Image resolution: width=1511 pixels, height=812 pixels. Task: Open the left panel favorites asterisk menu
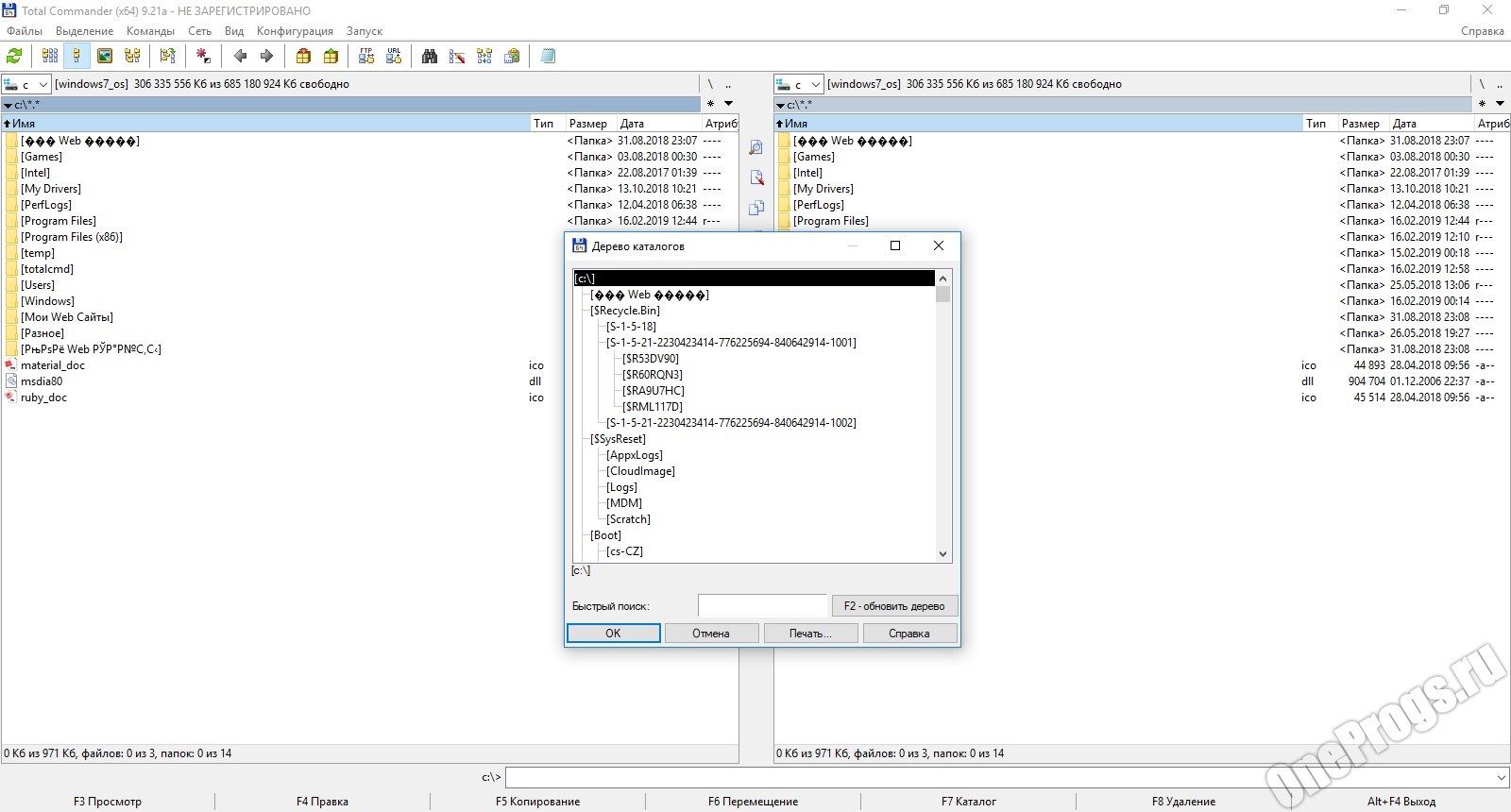click(x=710, y=104)
